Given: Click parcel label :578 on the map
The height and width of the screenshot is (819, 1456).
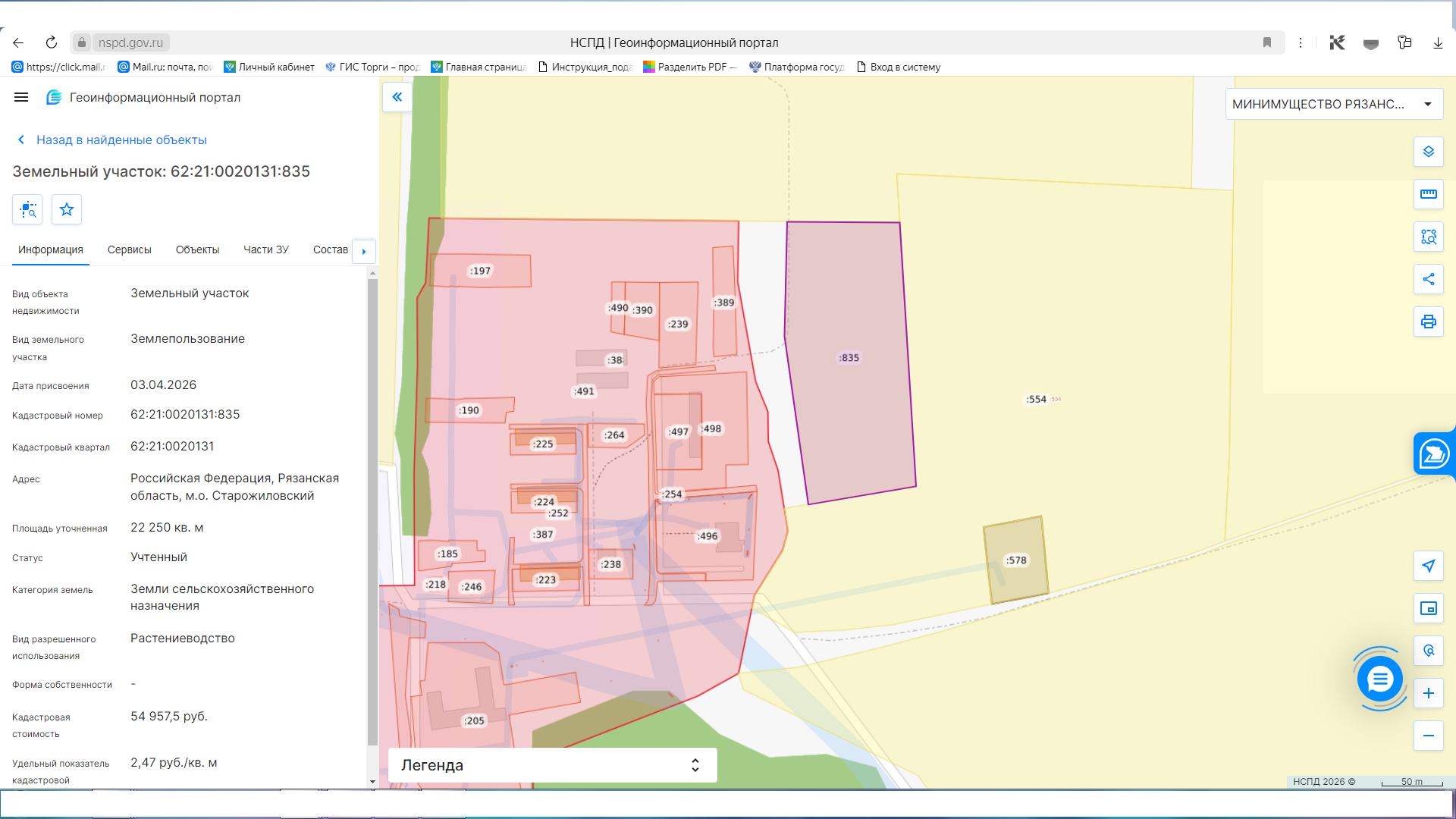Looking at the screenshot, I should point(1016,560).
